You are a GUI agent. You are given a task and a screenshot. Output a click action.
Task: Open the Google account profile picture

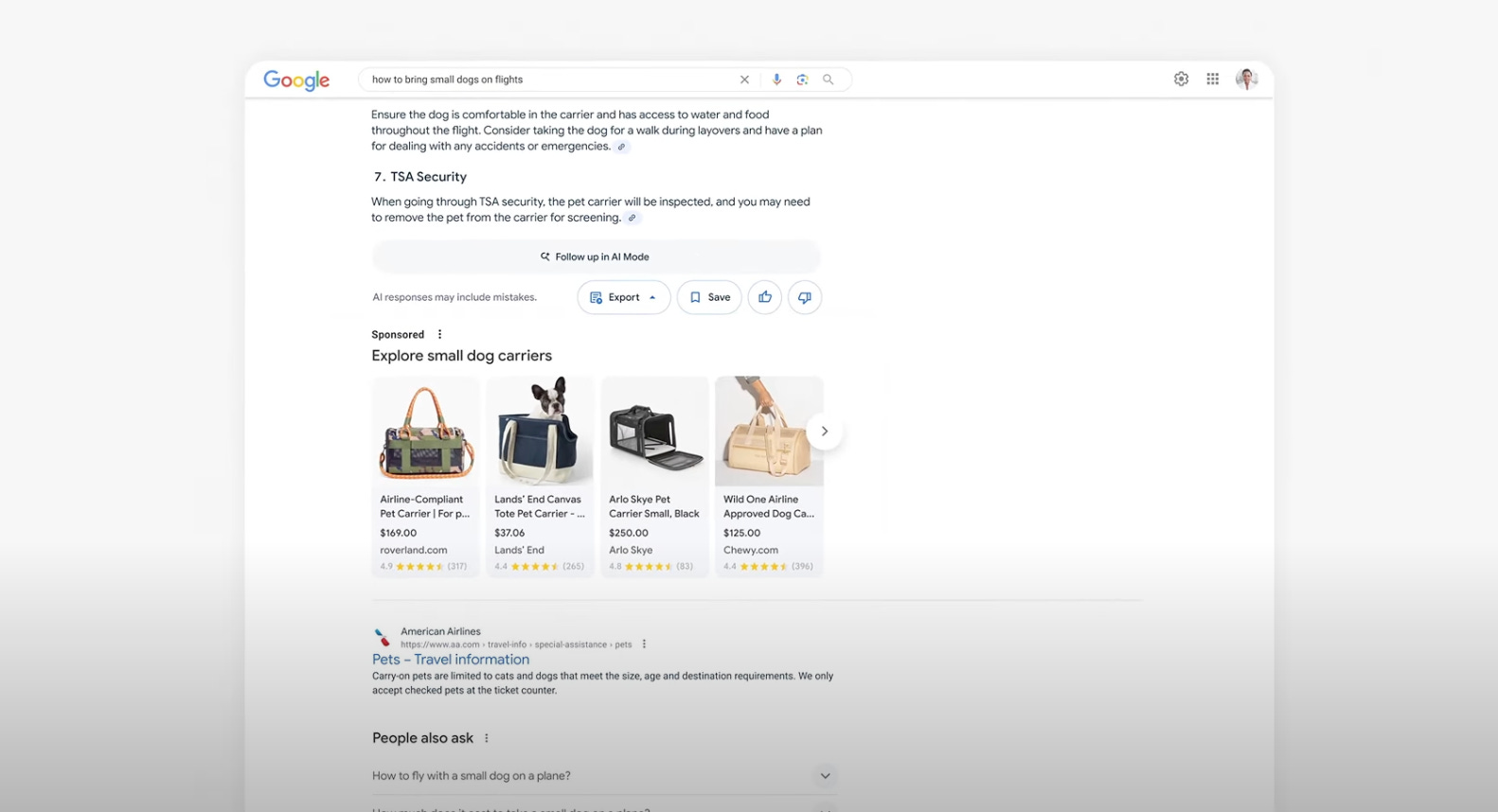(x=1246, y=79)
